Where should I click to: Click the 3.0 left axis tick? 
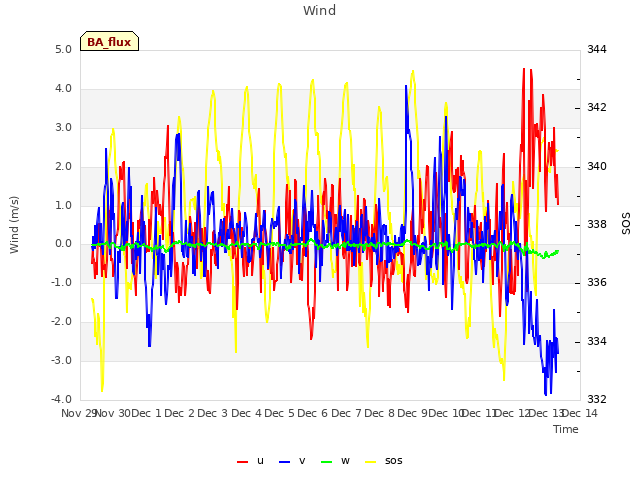pyautogui.click(x=63, y=127)
